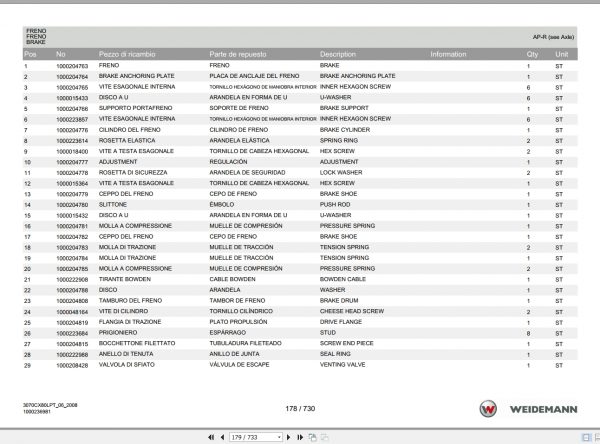This screenshot has width=600, height=444.
Task: Click the 'No' column header
Action: click(x=60, y=54)
